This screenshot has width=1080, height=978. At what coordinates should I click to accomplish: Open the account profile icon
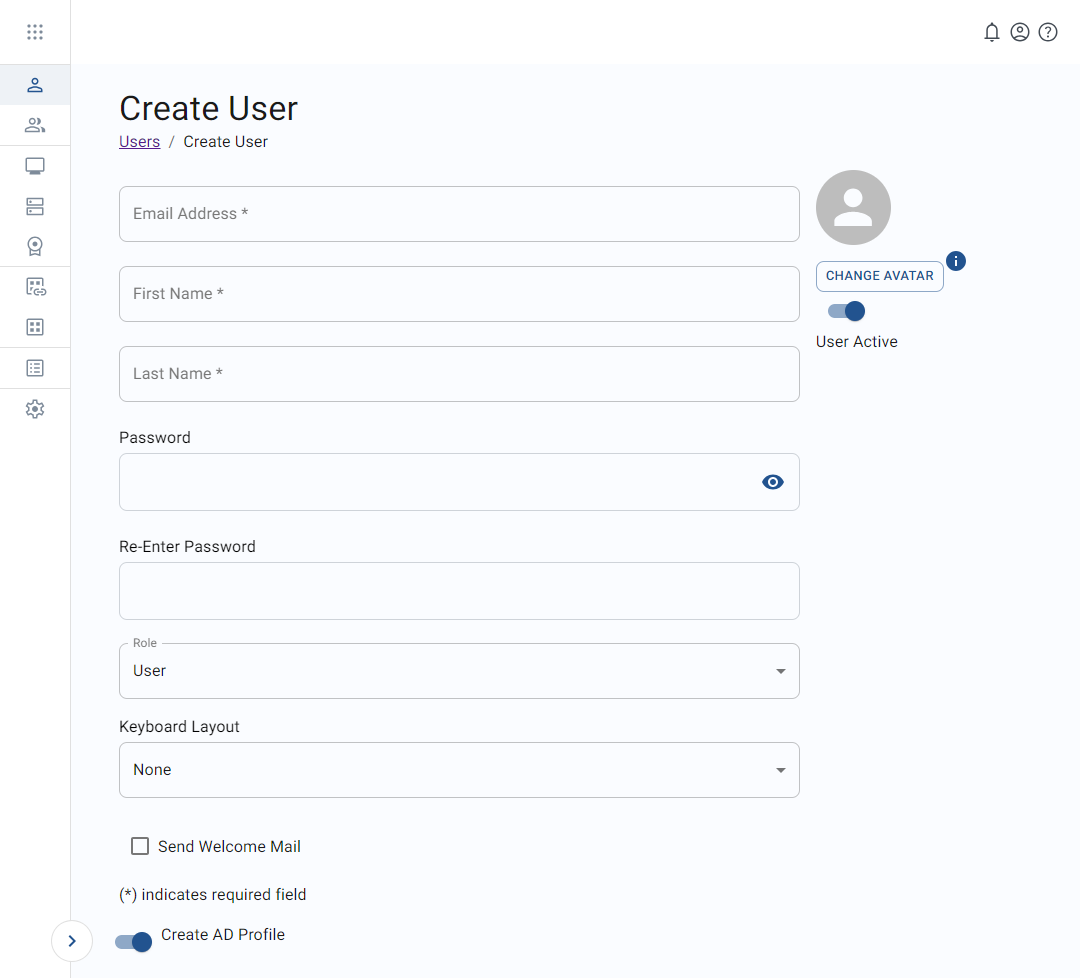click(1019, 32)
